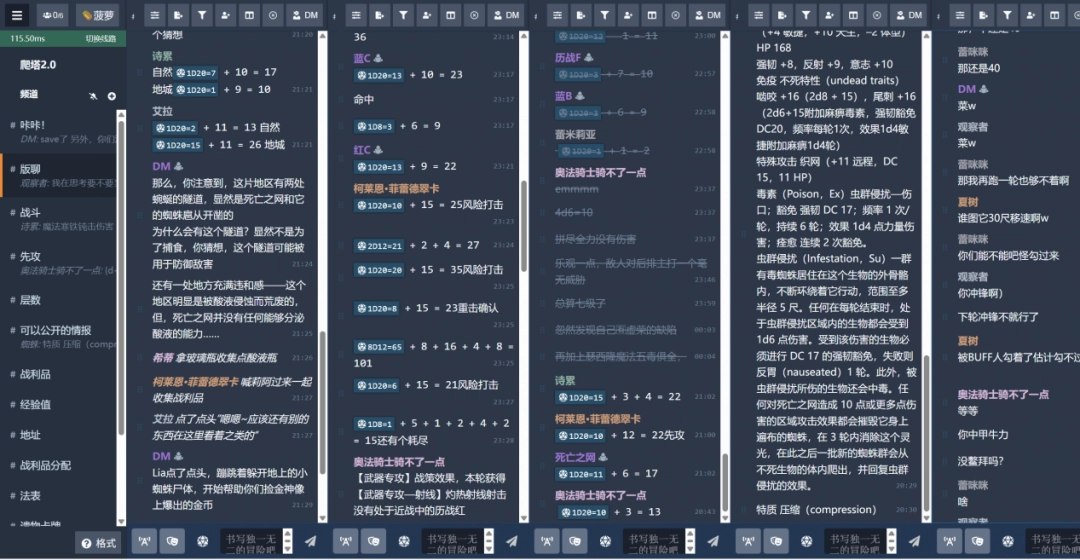Open dice roller under the 蓝C 命中 pane

coord(404,541)
